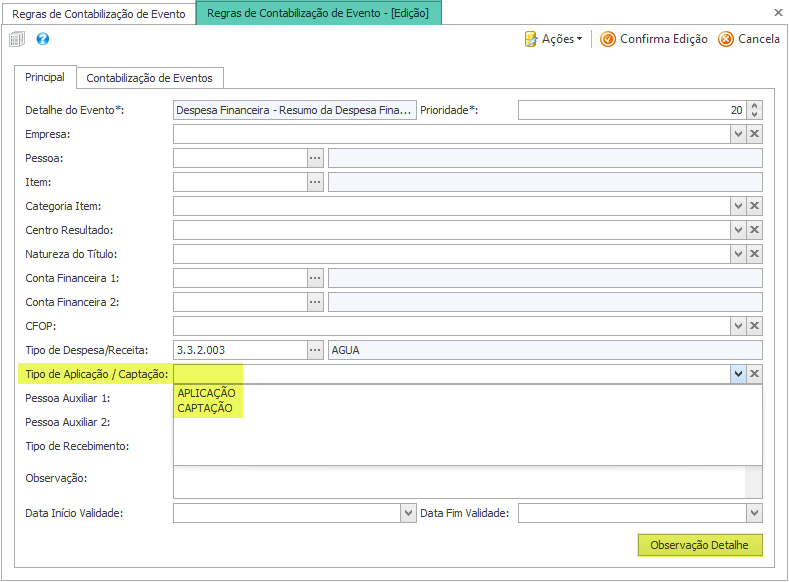Decrease Prioridade with down arrow

pos(754,115)
